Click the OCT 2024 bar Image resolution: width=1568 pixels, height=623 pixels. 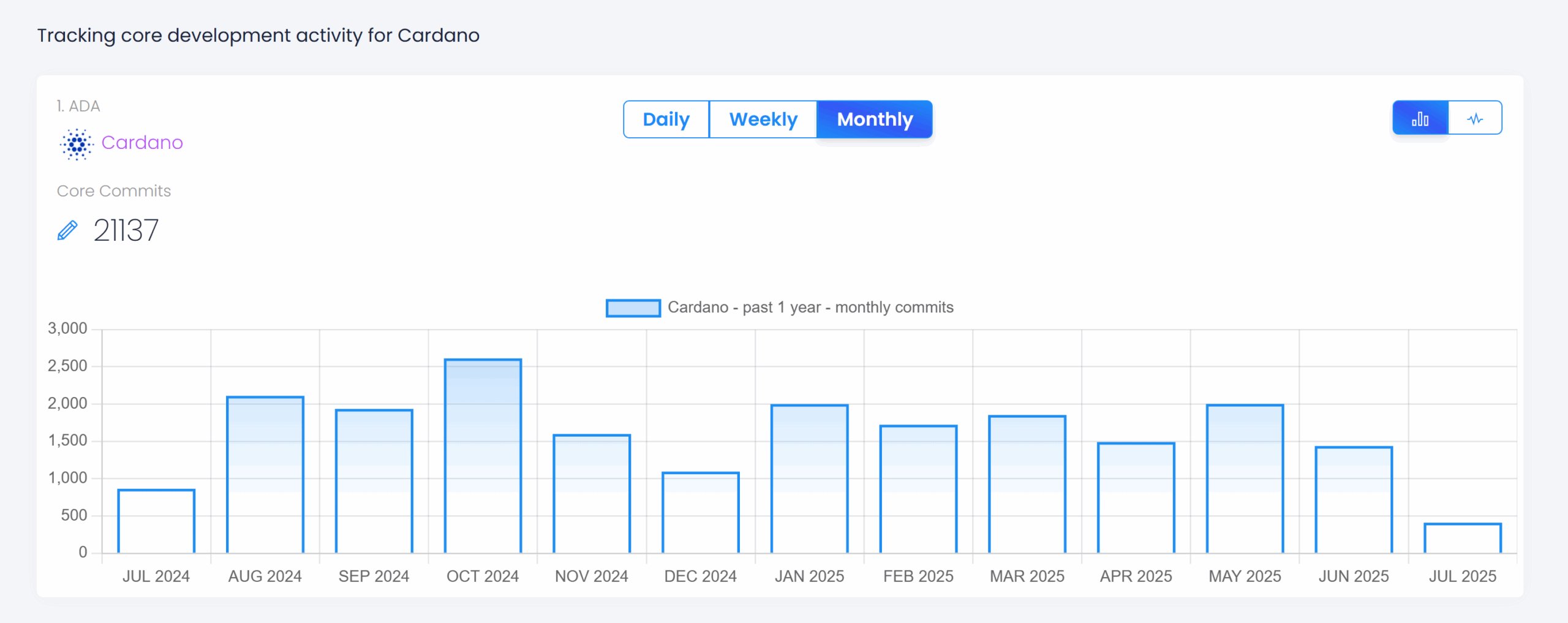tap(483, 456)
